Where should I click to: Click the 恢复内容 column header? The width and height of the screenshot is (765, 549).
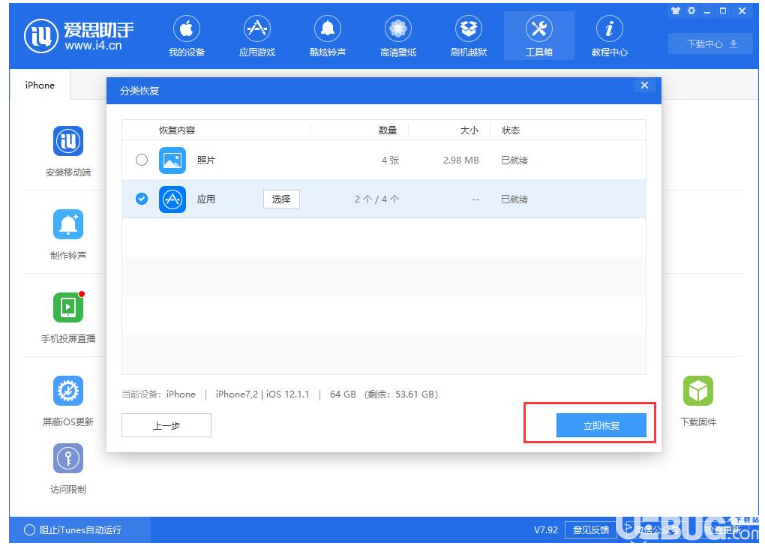pyautogui.click(x=177, y=130)
